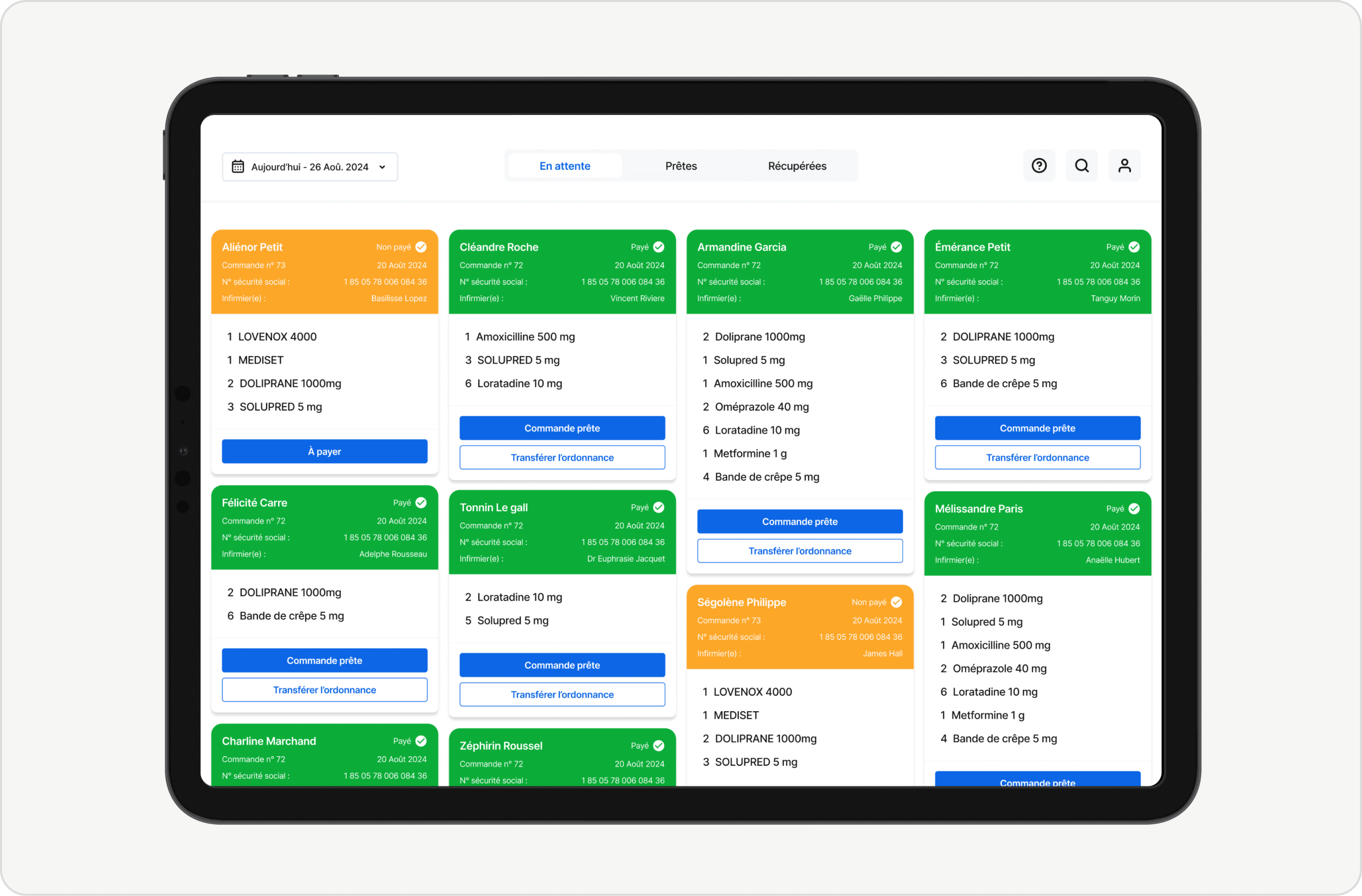1362x896 pixels.
Task: Click À payer button for Aliénor Petit
Action: tap(324, 451)
